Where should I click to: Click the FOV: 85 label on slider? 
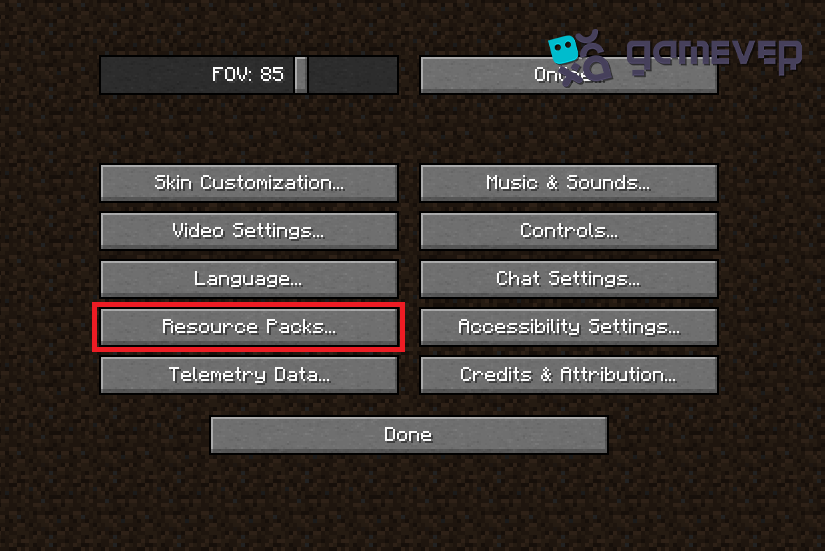coord(248,74)
